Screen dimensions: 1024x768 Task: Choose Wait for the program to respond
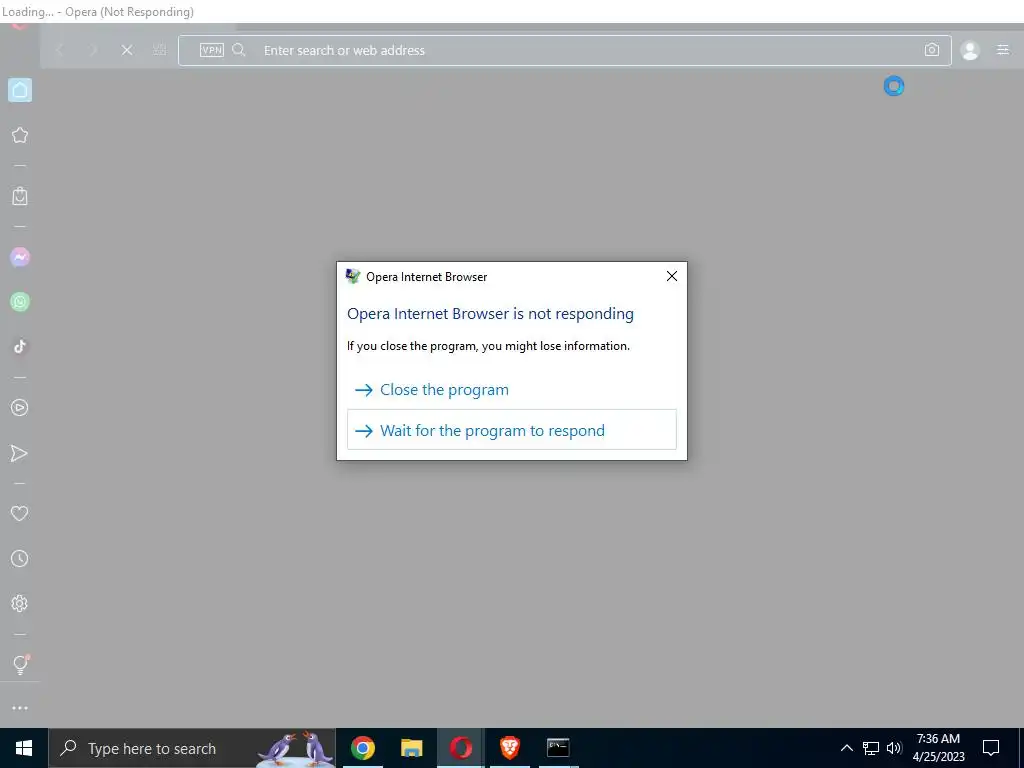click(x=511, y=430)
